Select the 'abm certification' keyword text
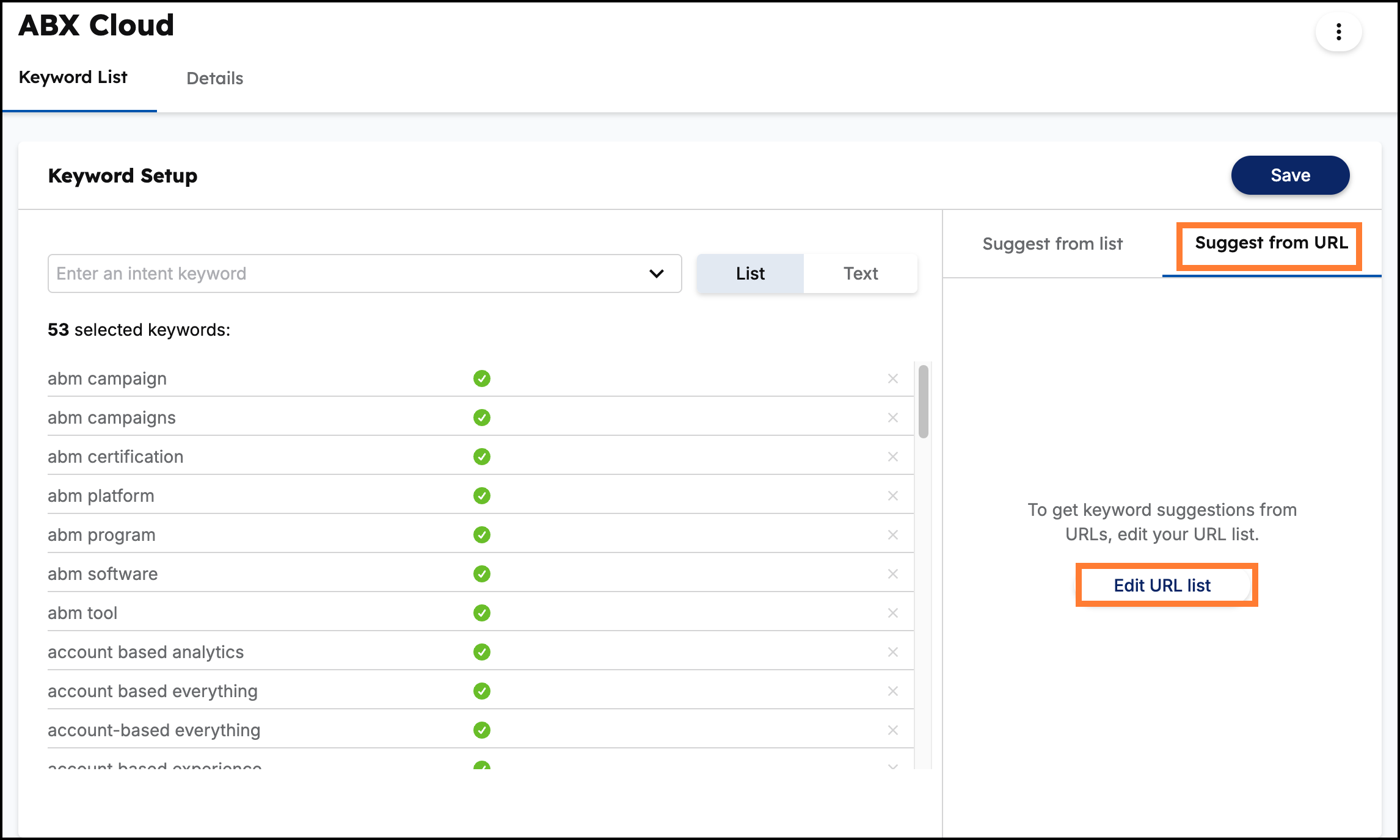 (115, 457)
